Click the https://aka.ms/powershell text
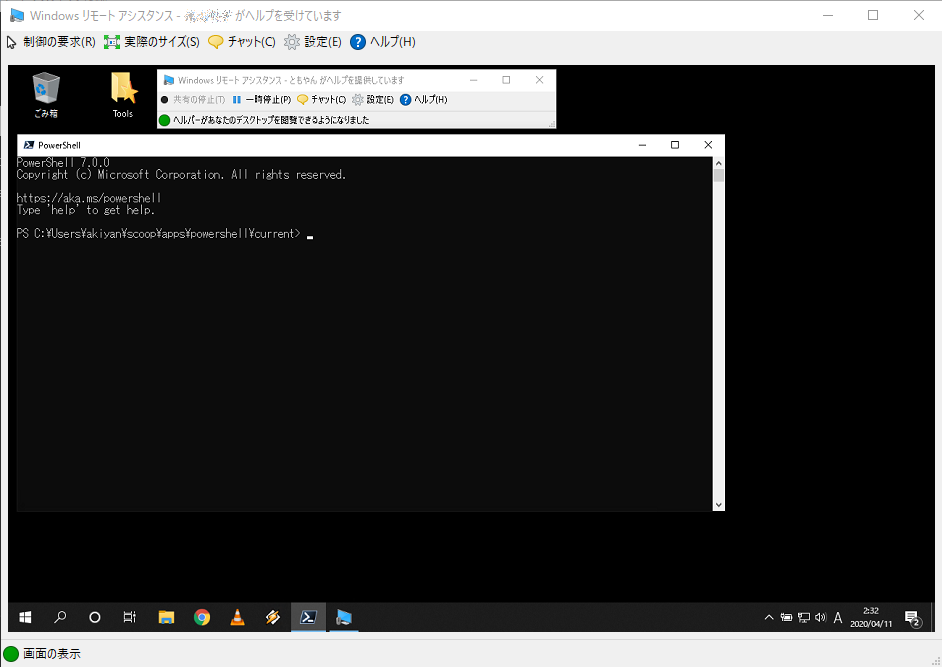This screenshot has height=667, width=942. tap(89, 198)
